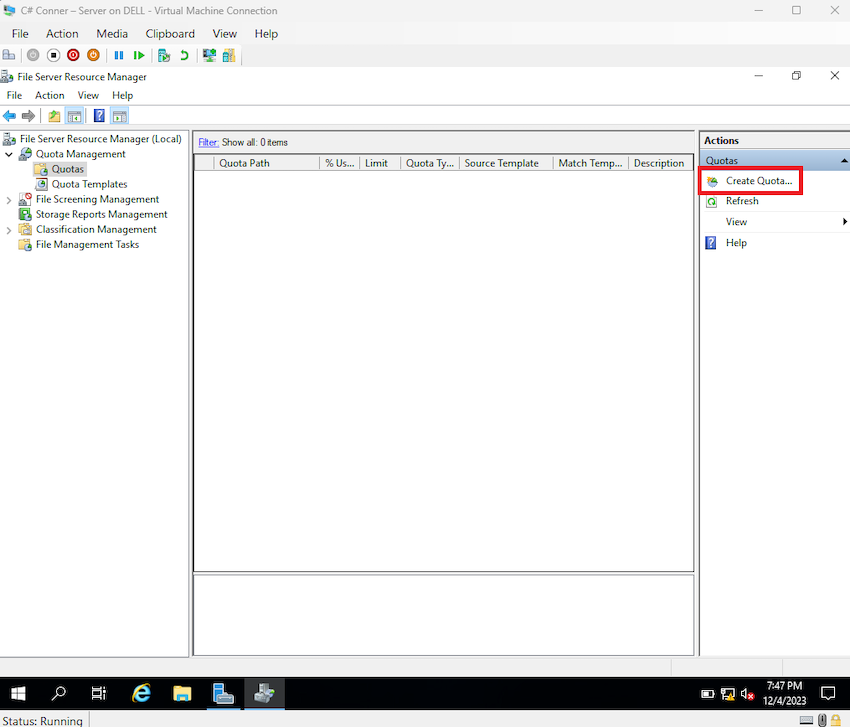The image size is (850, 727).
Task: Click the Help icon in the console toolbar
Action: pos(98,115)
